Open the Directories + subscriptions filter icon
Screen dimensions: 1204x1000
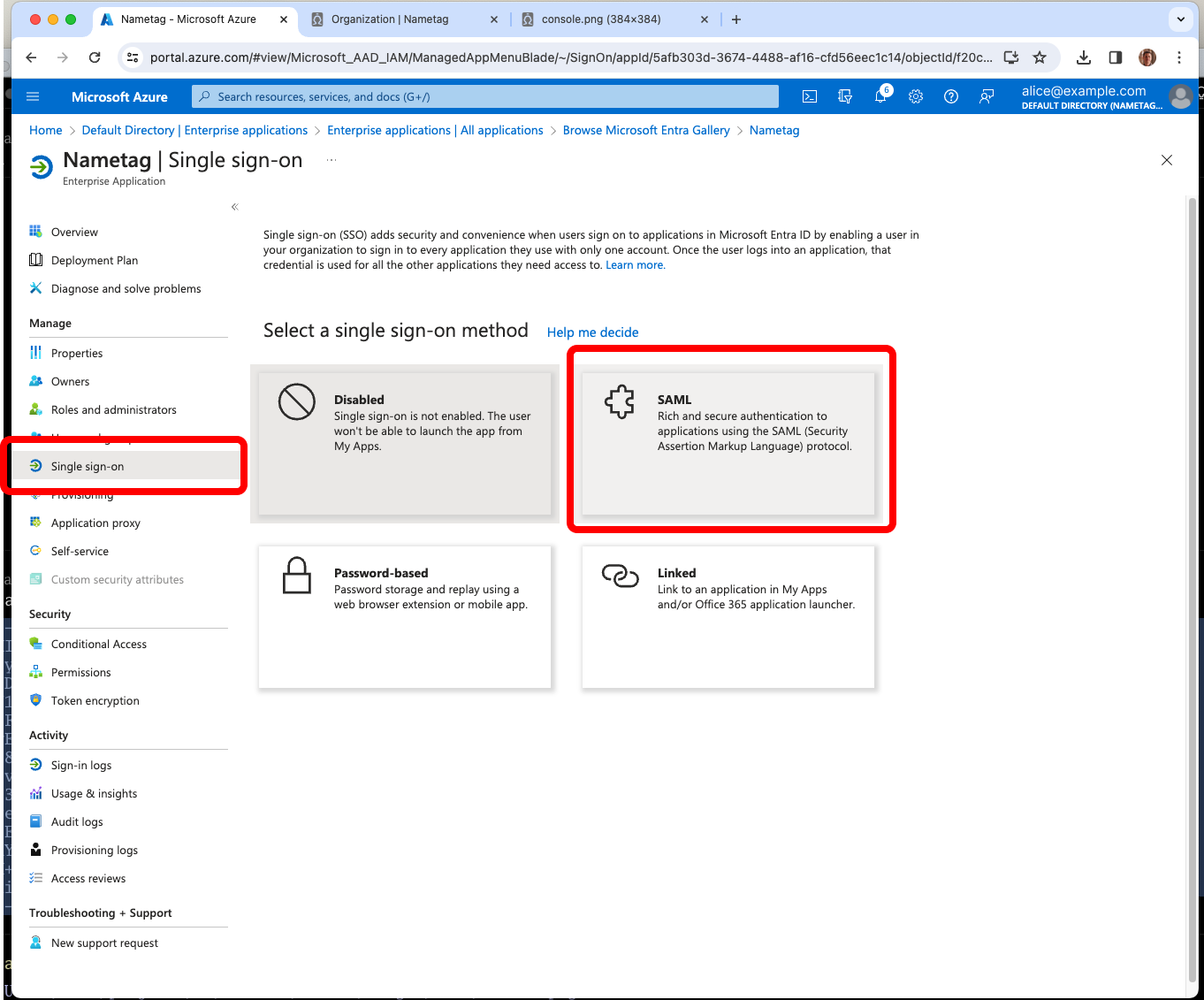click(x=845, y=96)
